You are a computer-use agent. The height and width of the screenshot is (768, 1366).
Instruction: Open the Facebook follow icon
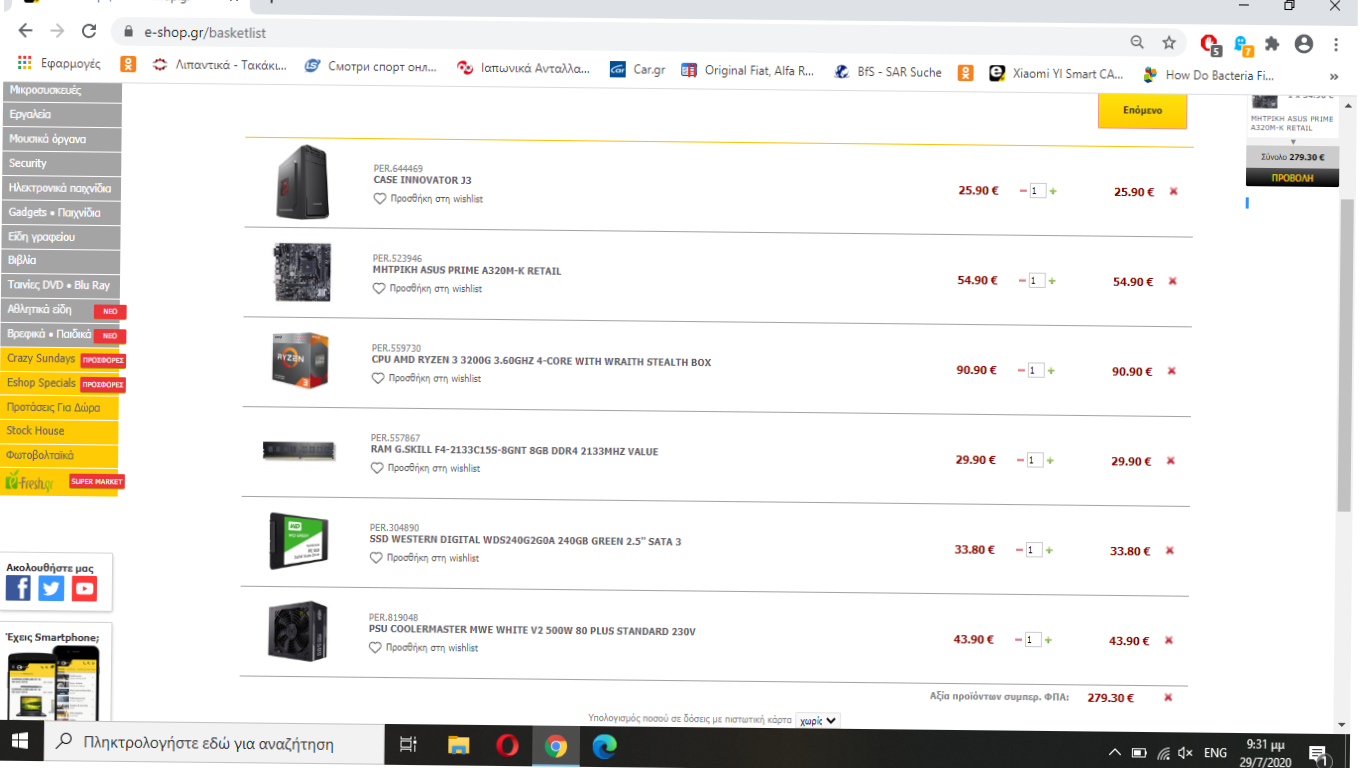pos(18,588)
